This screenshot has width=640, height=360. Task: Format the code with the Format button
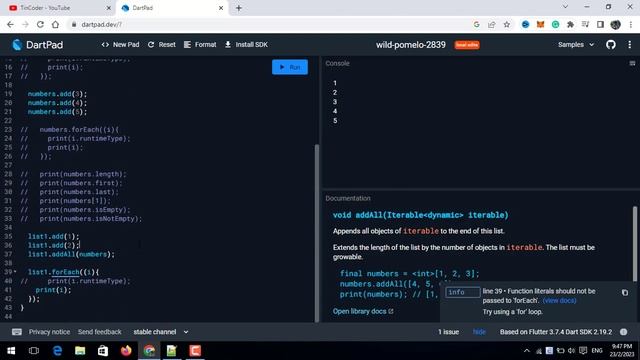pyautogui.click(x=200, y=44)
